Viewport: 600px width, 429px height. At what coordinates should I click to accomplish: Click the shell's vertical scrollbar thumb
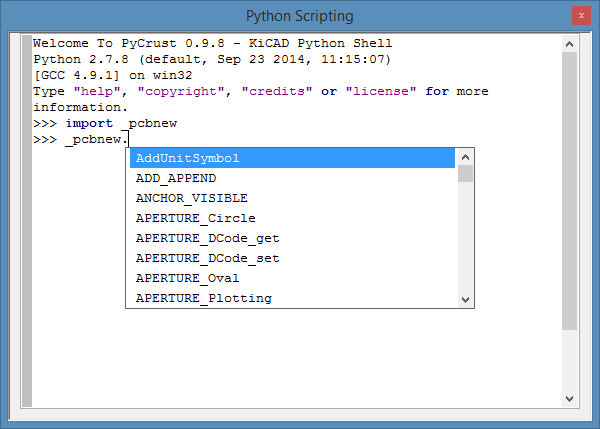569,190
